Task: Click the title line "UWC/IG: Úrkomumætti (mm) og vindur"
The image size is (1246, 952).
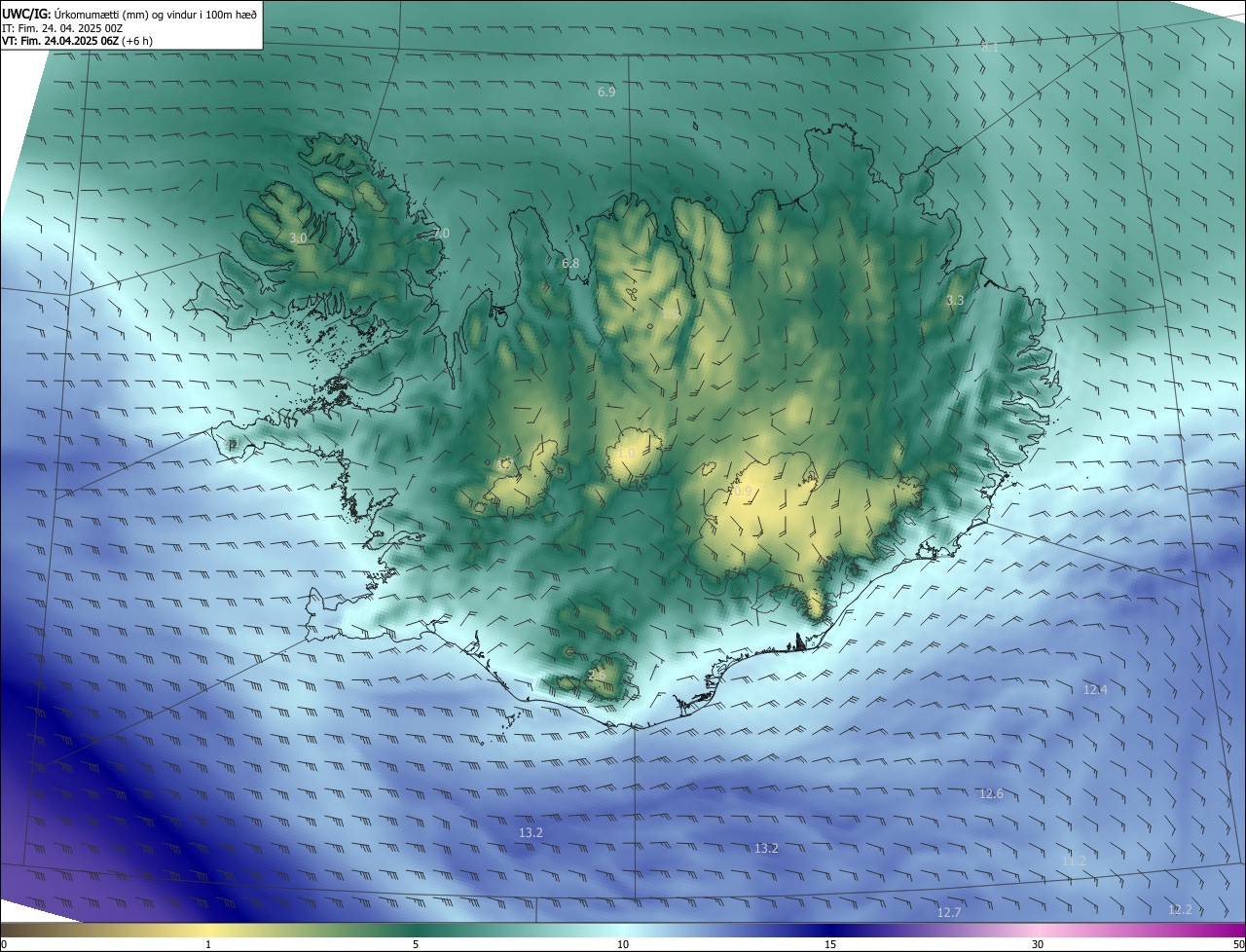Action: [x=129, y=15]
